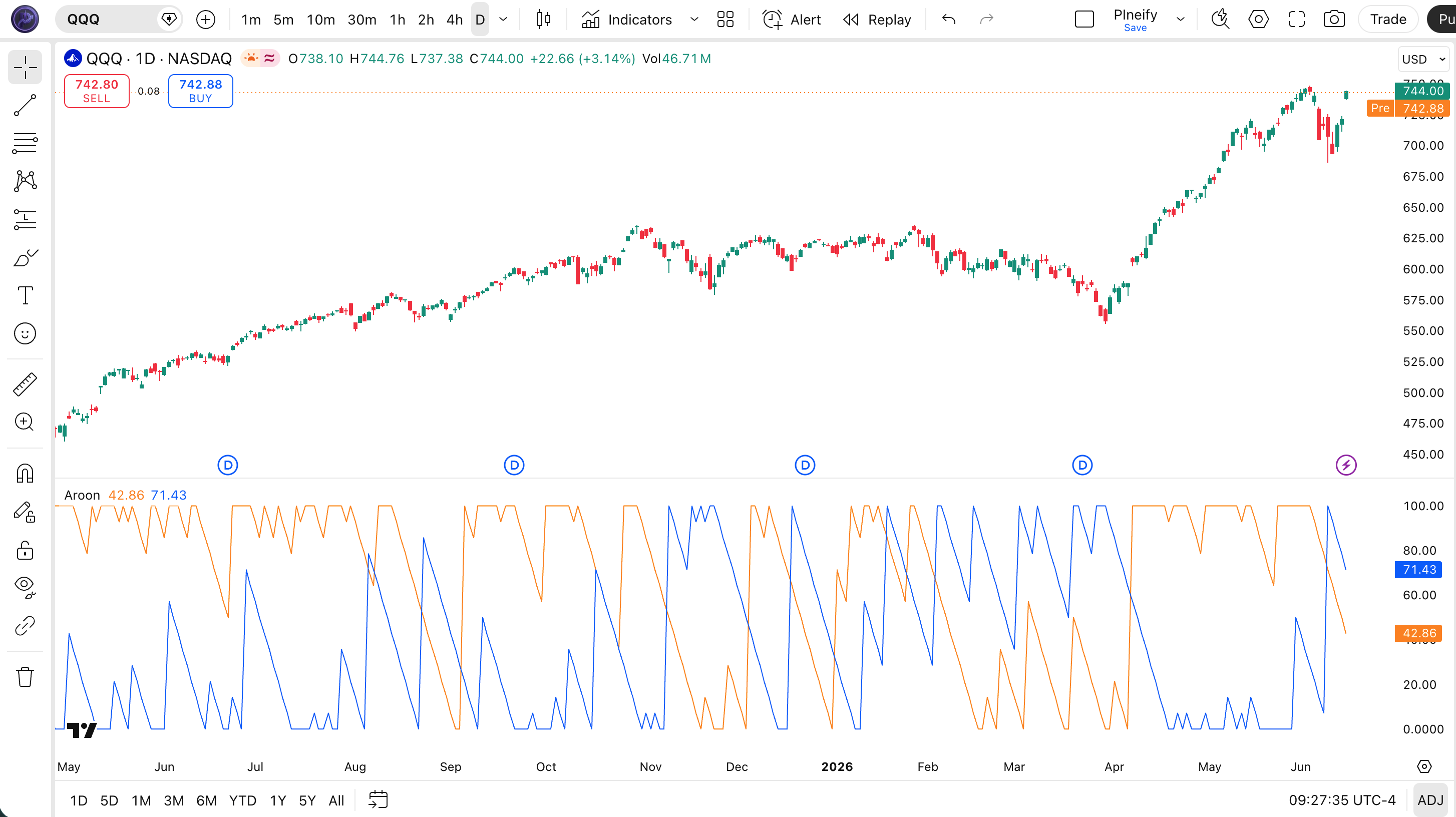Open the USD currency dropdown
The width and height of the screenshot is (1456, 817).
tap(1423, 60)
